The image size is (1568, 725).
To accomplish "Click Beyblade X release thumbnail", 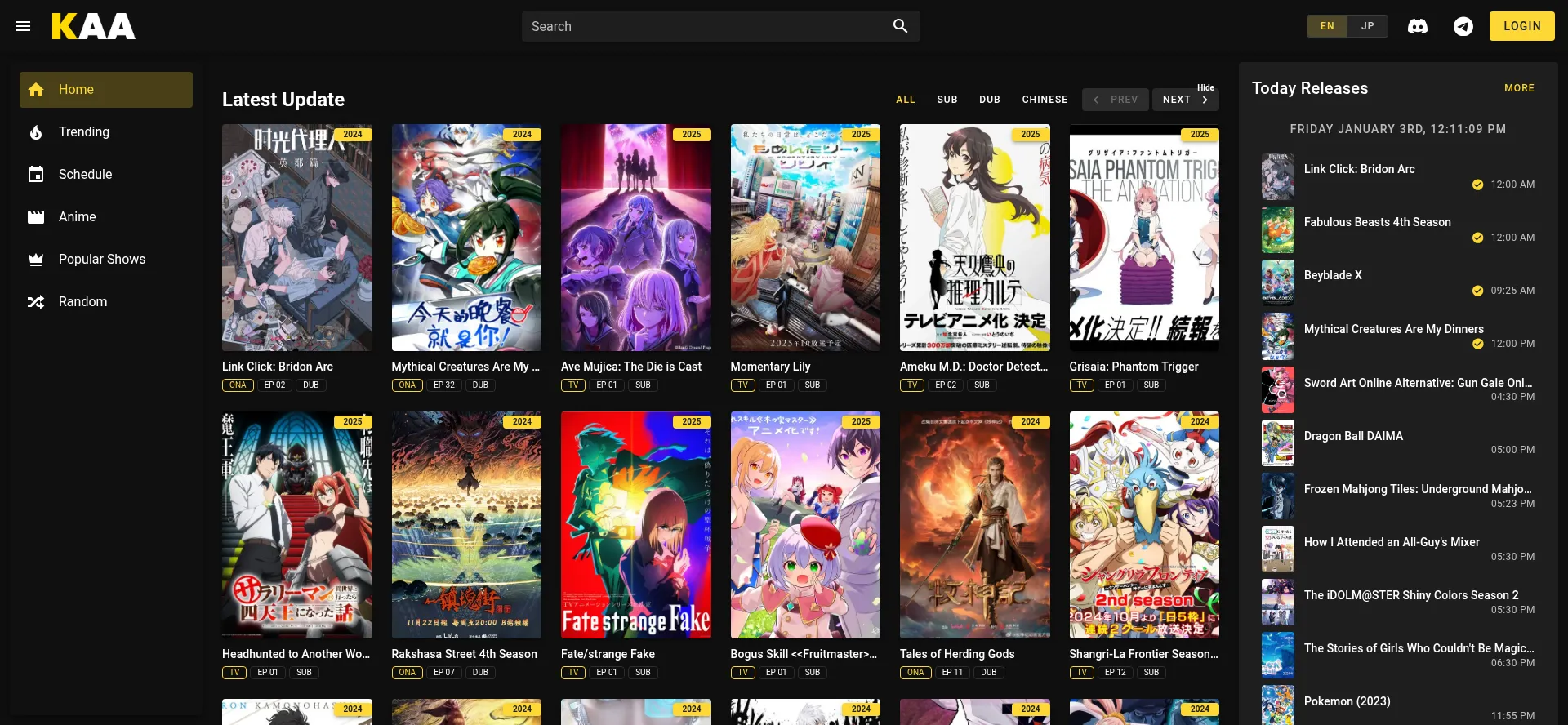I will [1277, 282].
